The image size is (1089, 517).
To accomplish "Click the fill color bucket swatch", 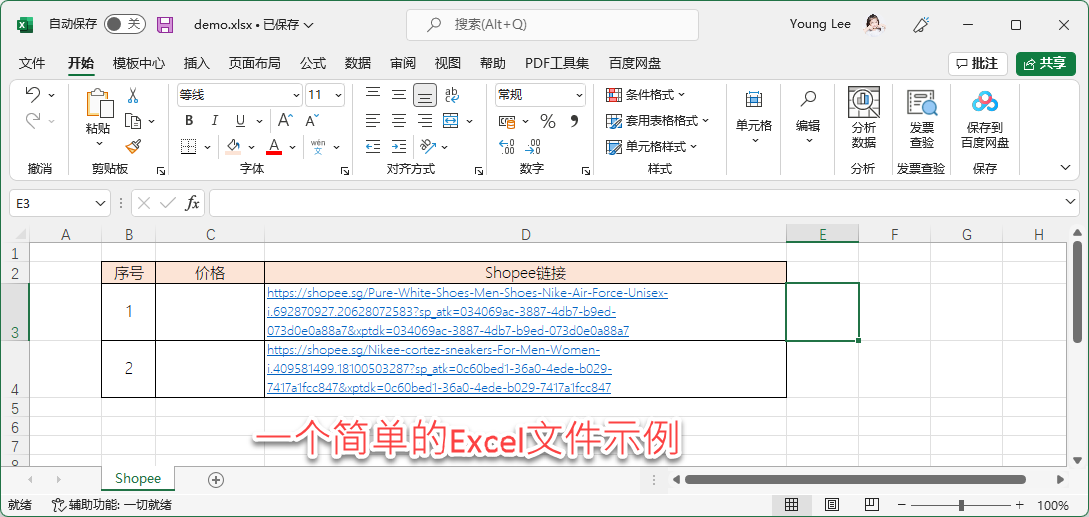I will click(x=233, y=147).
